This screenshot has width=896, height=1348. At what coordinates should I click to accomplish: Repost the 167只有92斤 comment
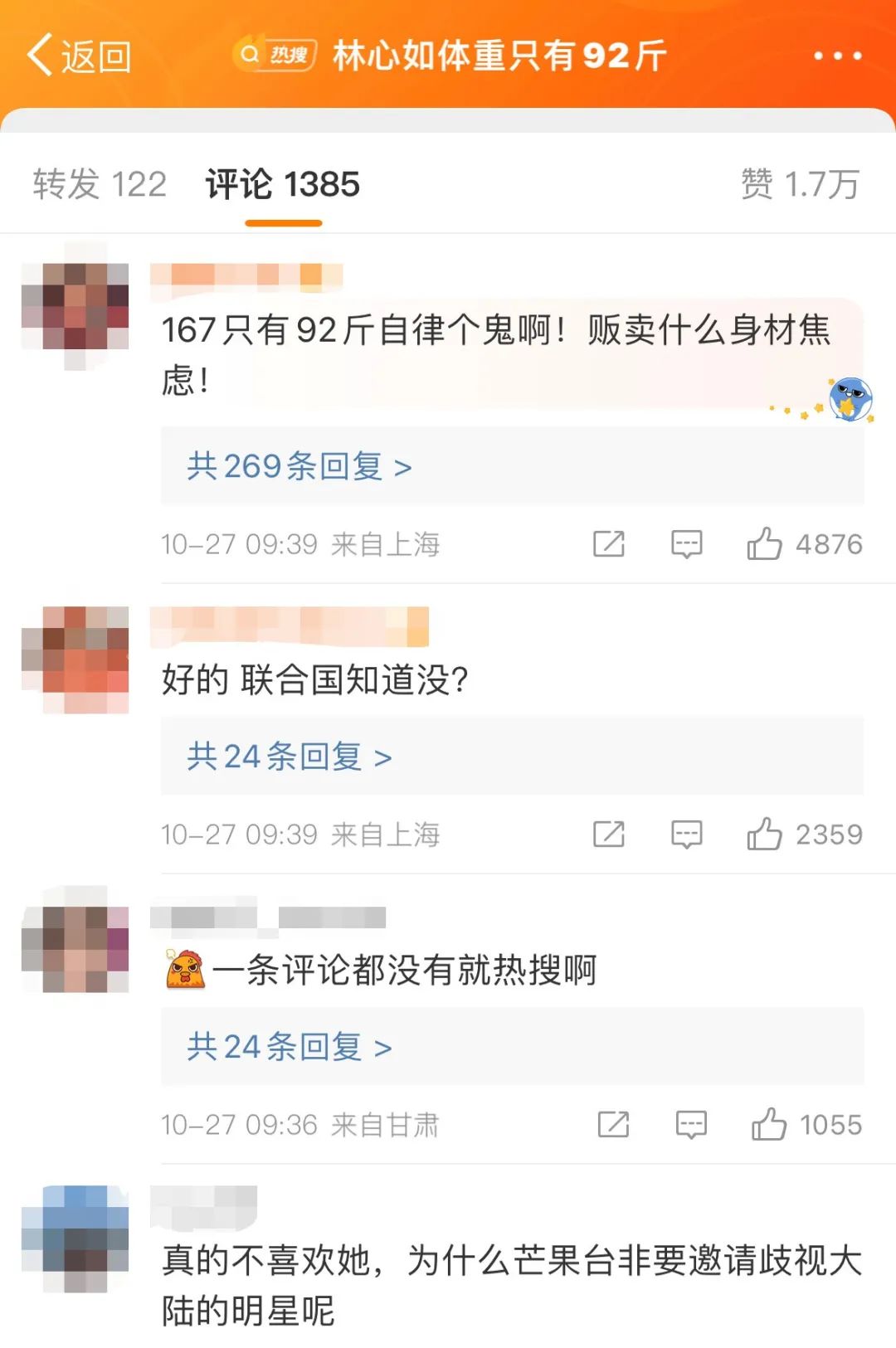[x=609, y=544]
